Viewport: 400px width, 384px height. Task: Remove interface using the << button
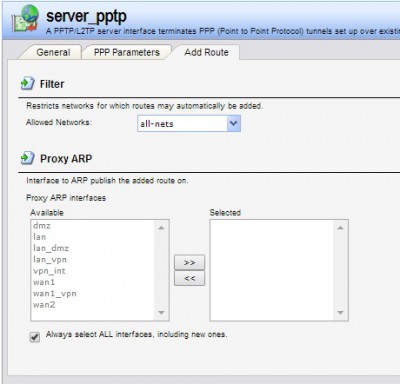189,278
